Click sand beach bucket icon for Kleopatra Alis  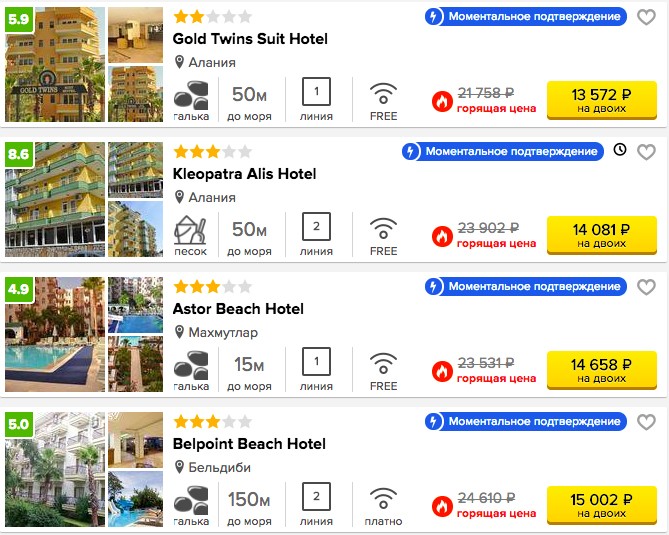[190, 230]
